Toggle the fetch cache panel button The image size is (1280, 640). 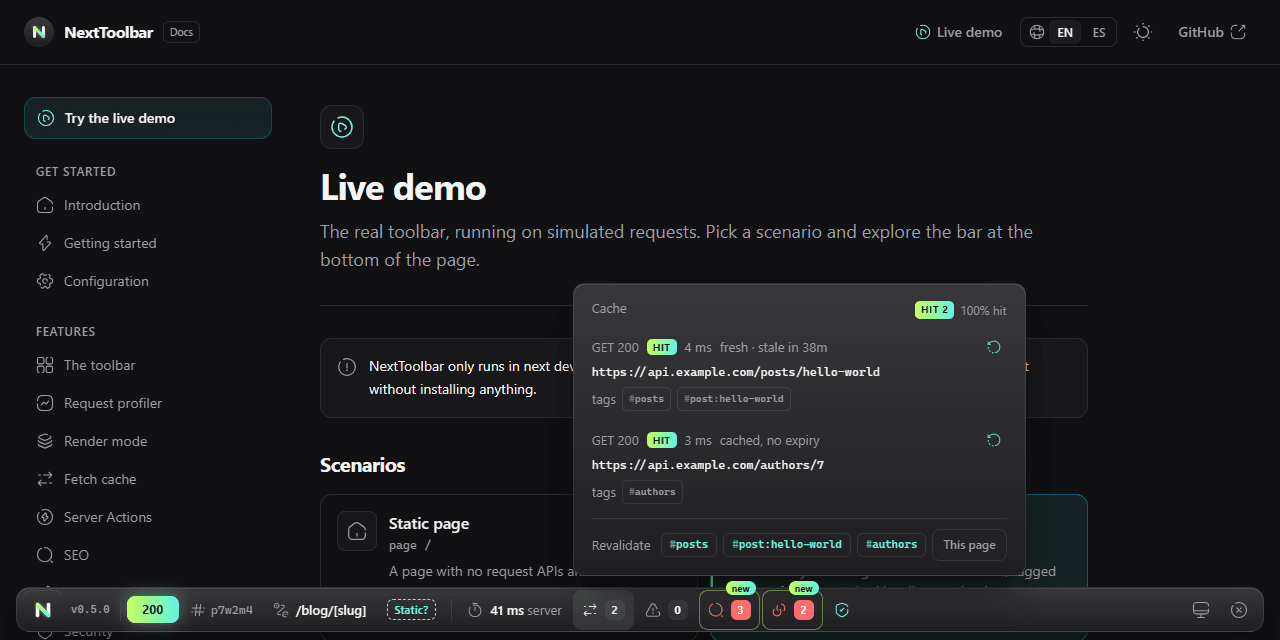click(603, 610)
